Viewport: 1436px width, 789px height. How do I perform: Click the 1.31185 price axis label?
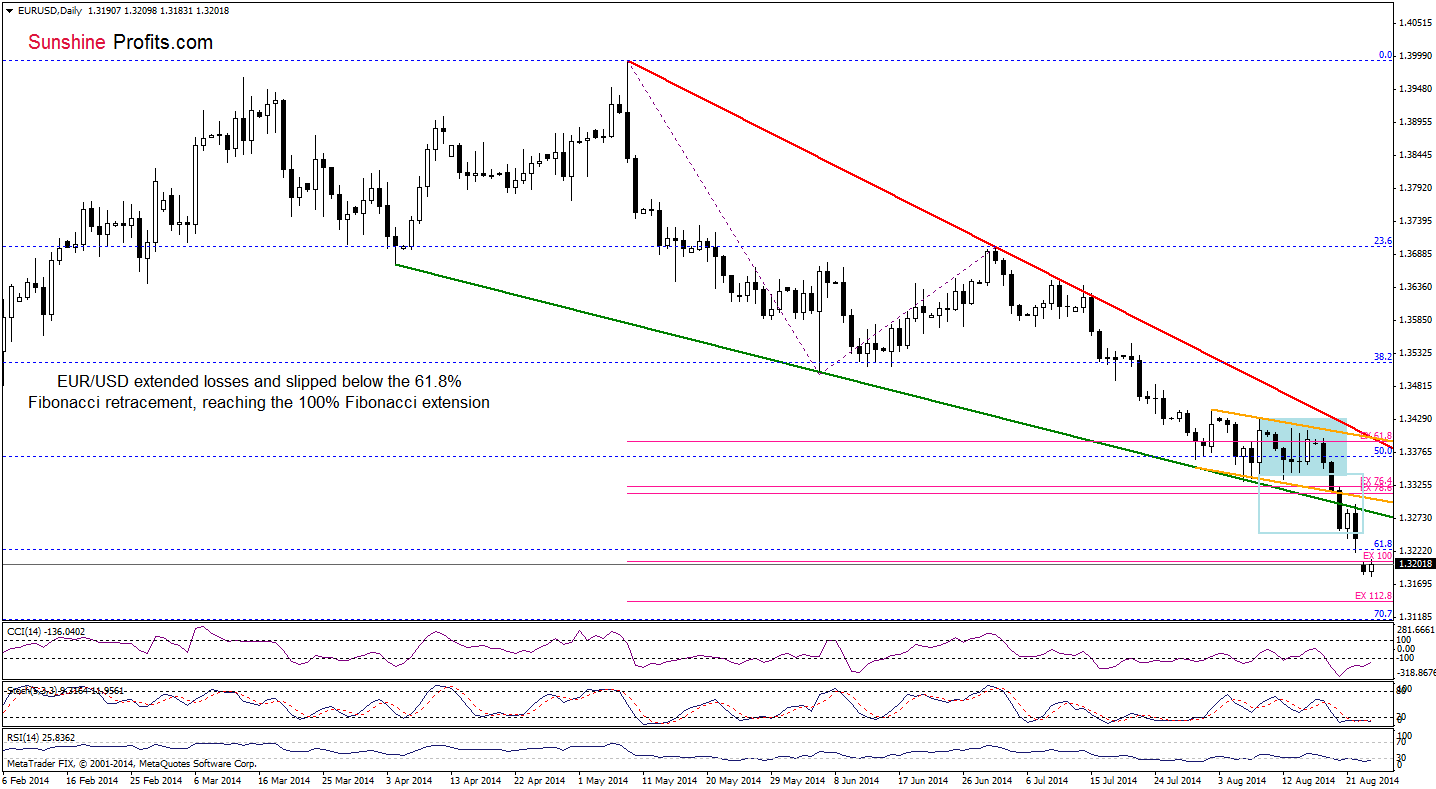click(x=1415, y=617)
